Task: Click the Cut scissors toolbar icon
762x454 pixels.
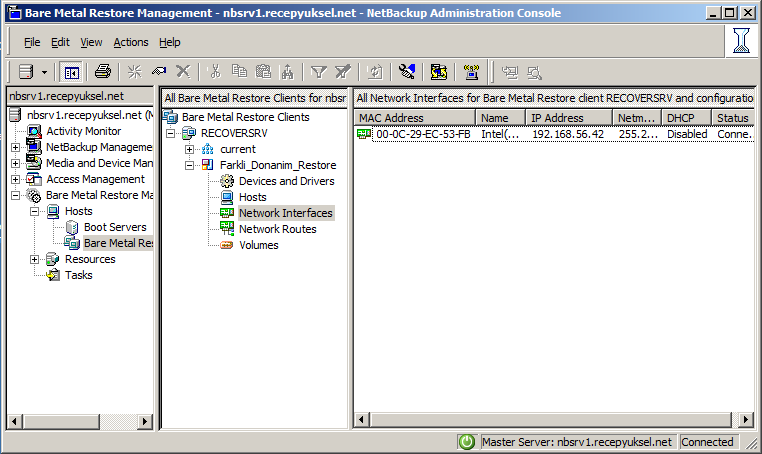Action: pyautogui.click(x=214, y=72)
